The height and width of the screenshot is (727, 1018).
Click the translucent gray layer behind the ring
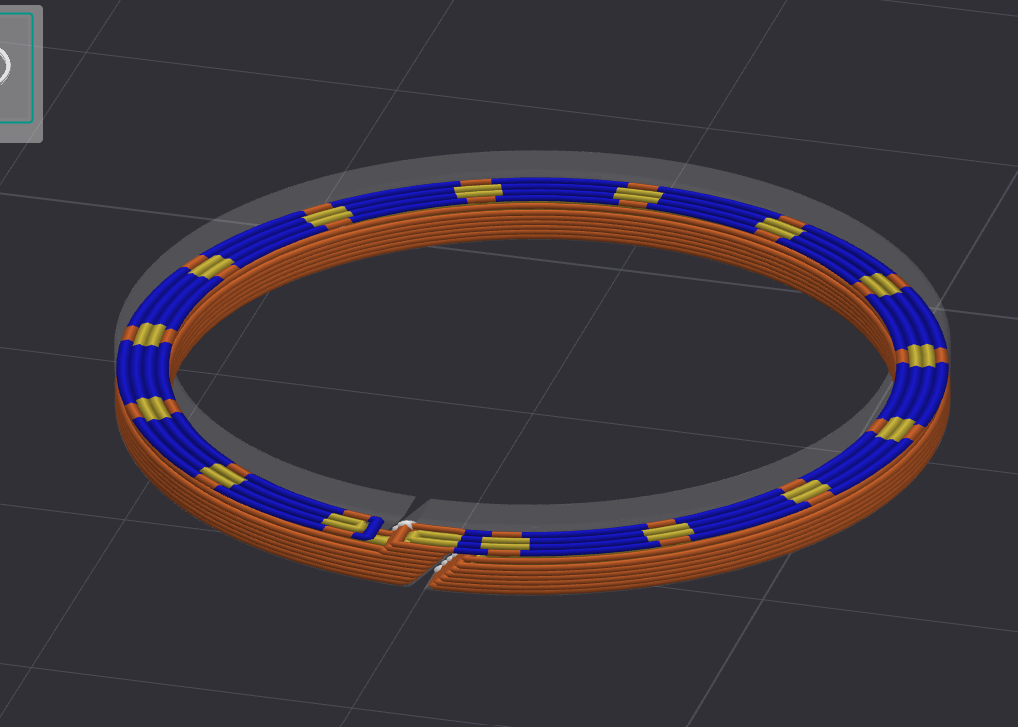pos(532,164)
